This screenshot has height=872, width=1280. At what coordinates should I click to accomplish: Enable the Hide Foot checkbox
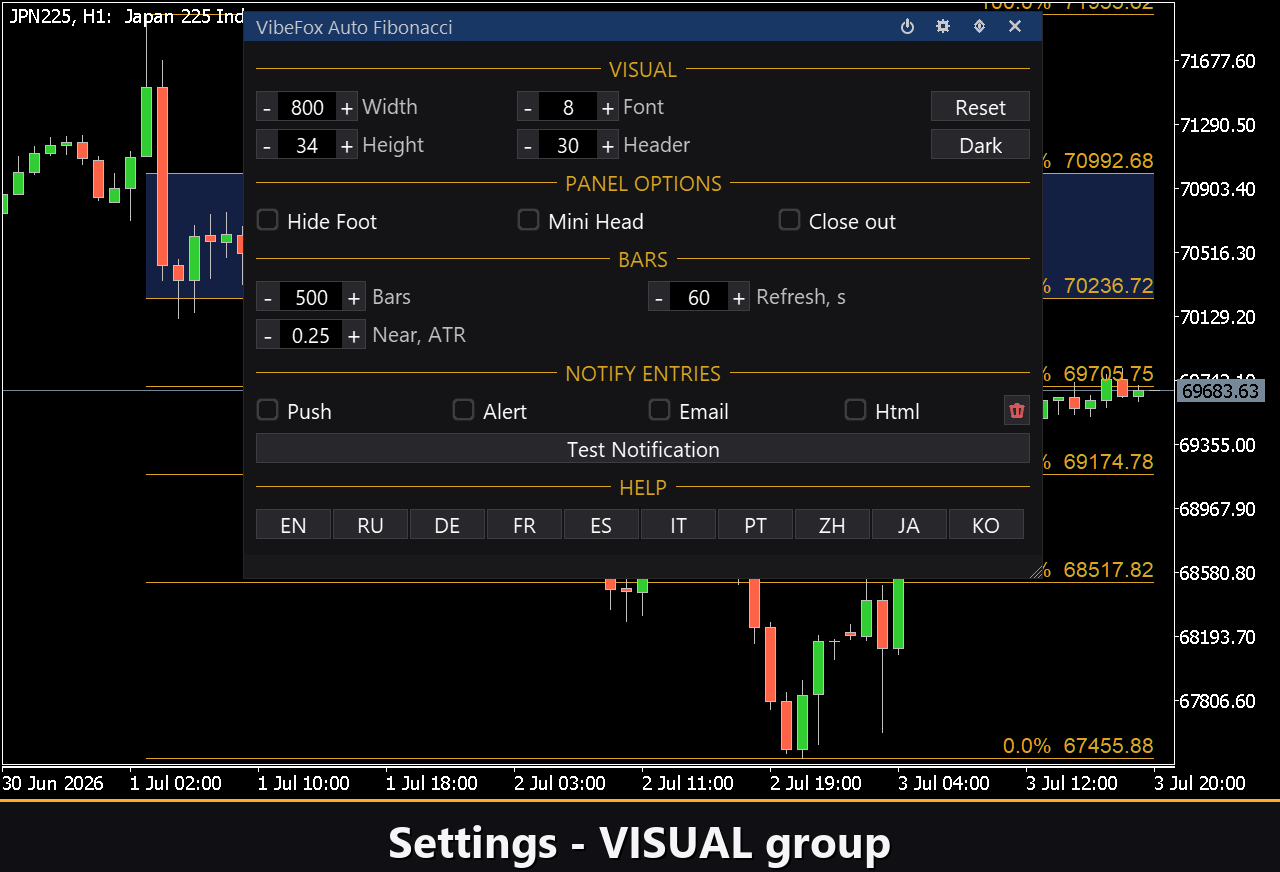tap(267, 220)
